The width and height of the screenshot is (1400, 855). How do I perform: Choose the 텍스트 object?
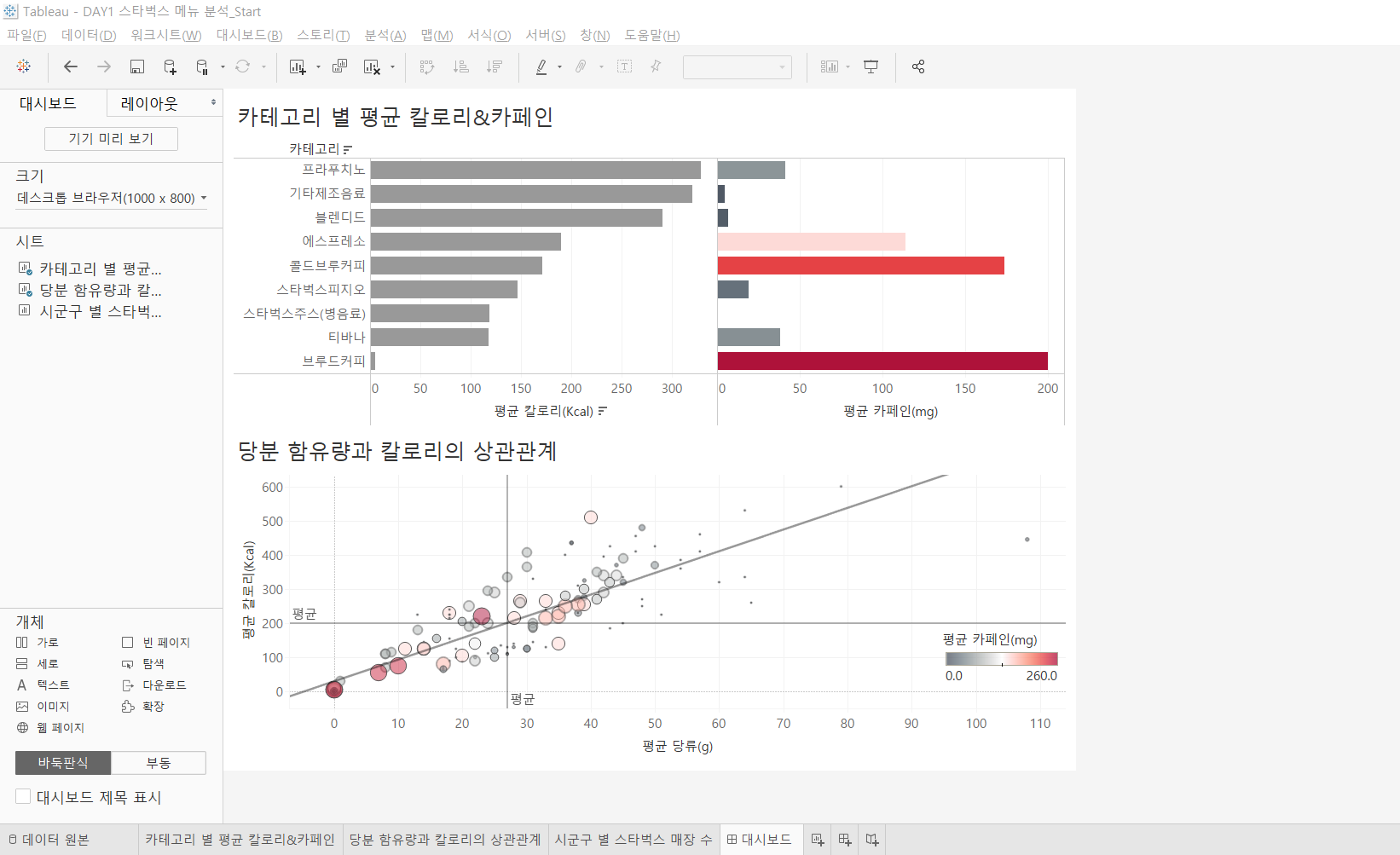pyautogui.click(x=43, y=685)
